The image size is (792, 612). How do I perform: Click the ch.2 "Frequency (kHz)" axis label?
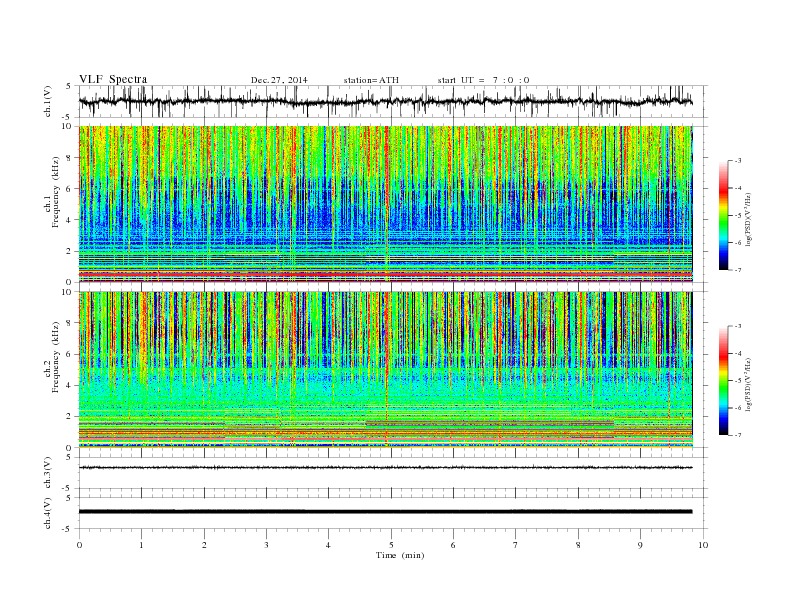tap(56, 356)
